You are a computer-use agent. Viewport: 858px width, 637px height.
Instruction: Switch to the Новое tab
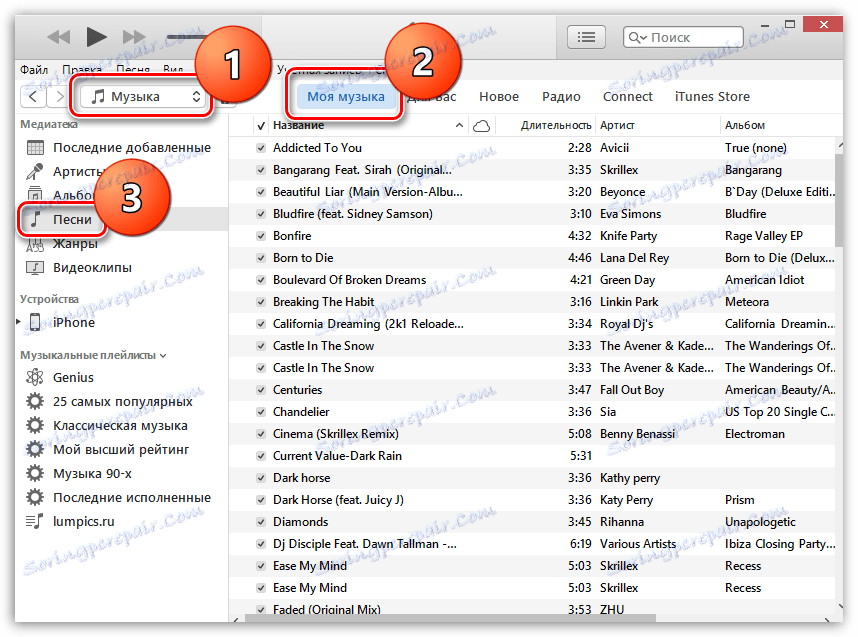coord(498,97)
